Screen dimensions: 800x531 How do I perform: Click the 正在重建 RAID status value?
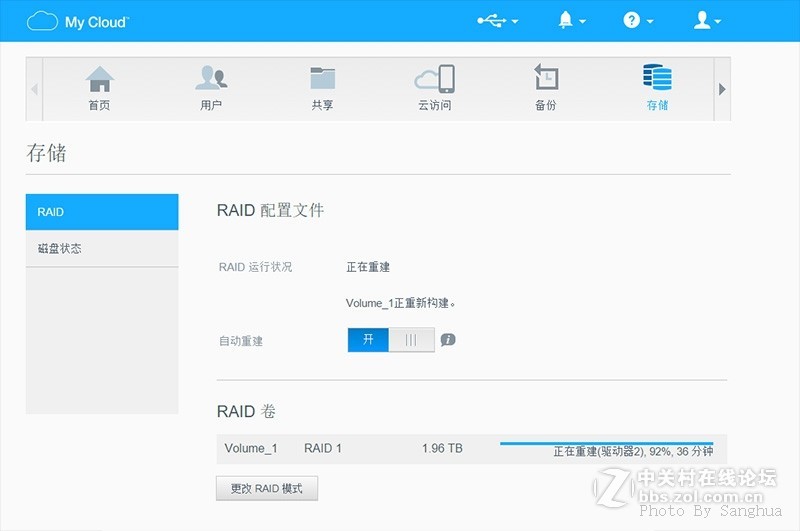coord(368,267)
